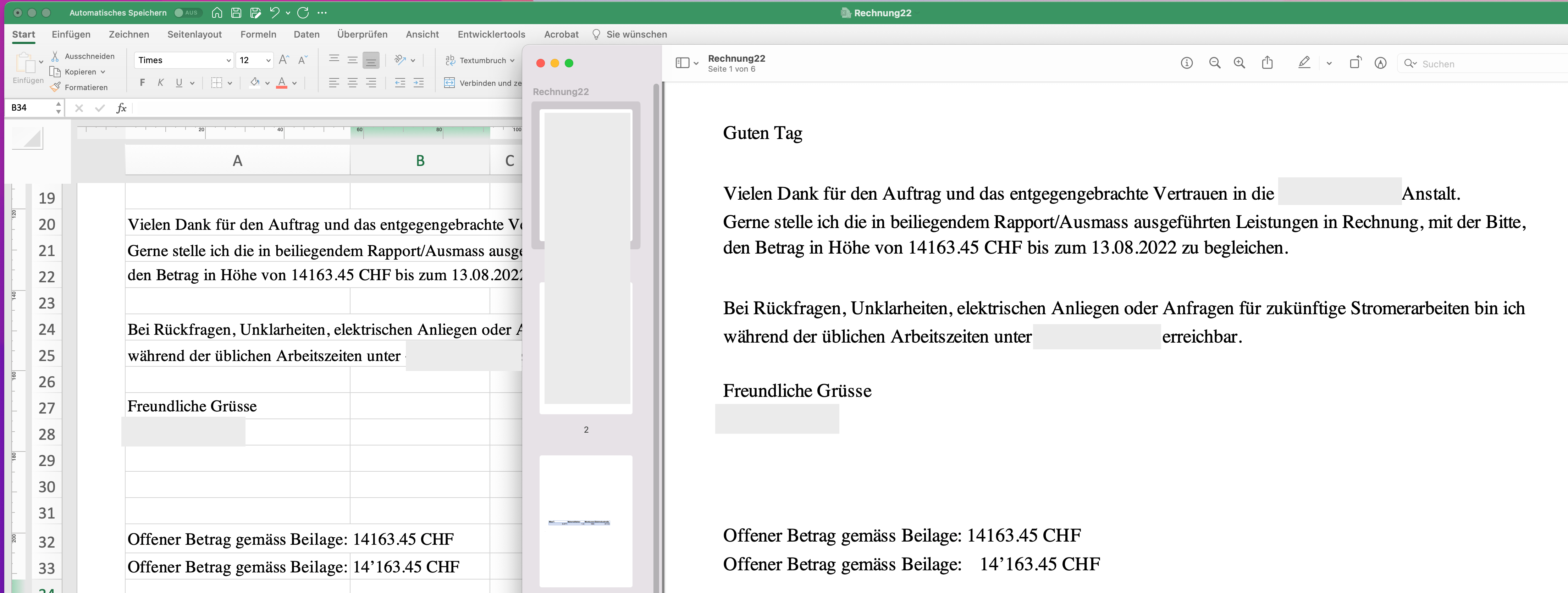Image resolution: width=1568 pixels, height=593 pixels.
Task: Toggle bold formatting F button
Action: tap(143, 83)
